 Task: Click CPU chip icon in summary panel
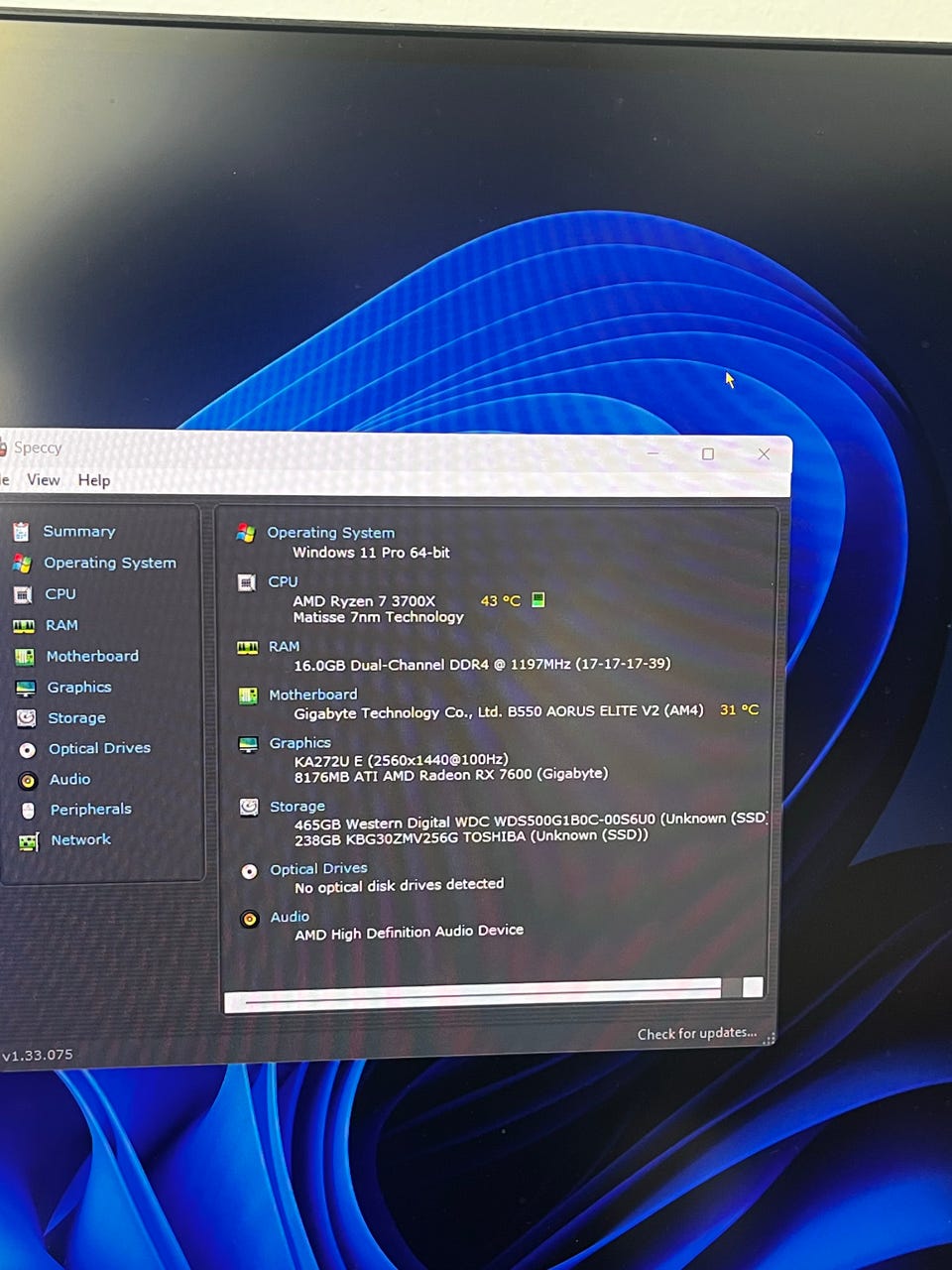coord(247,582)
